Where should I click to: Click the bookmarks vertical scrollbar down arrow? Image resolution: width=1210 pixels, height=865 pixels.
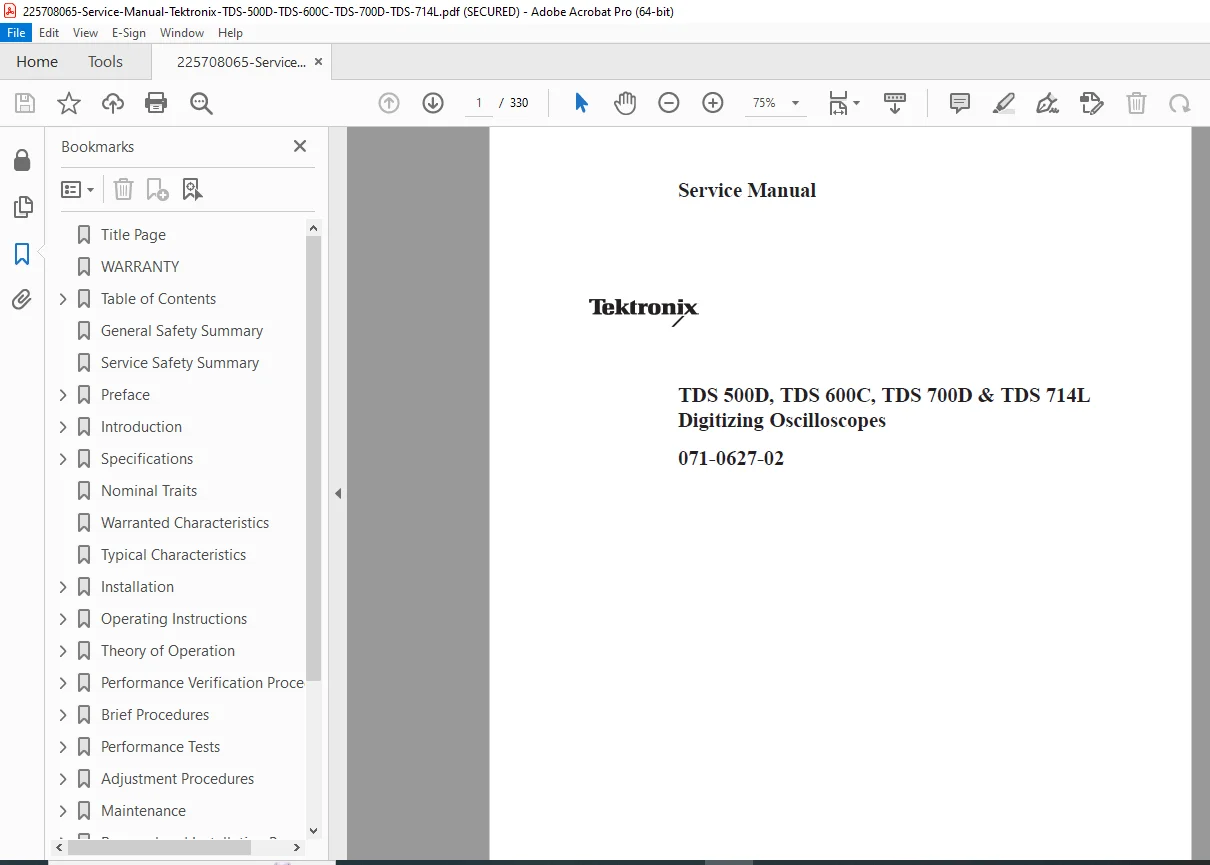[x=314, y=830]
